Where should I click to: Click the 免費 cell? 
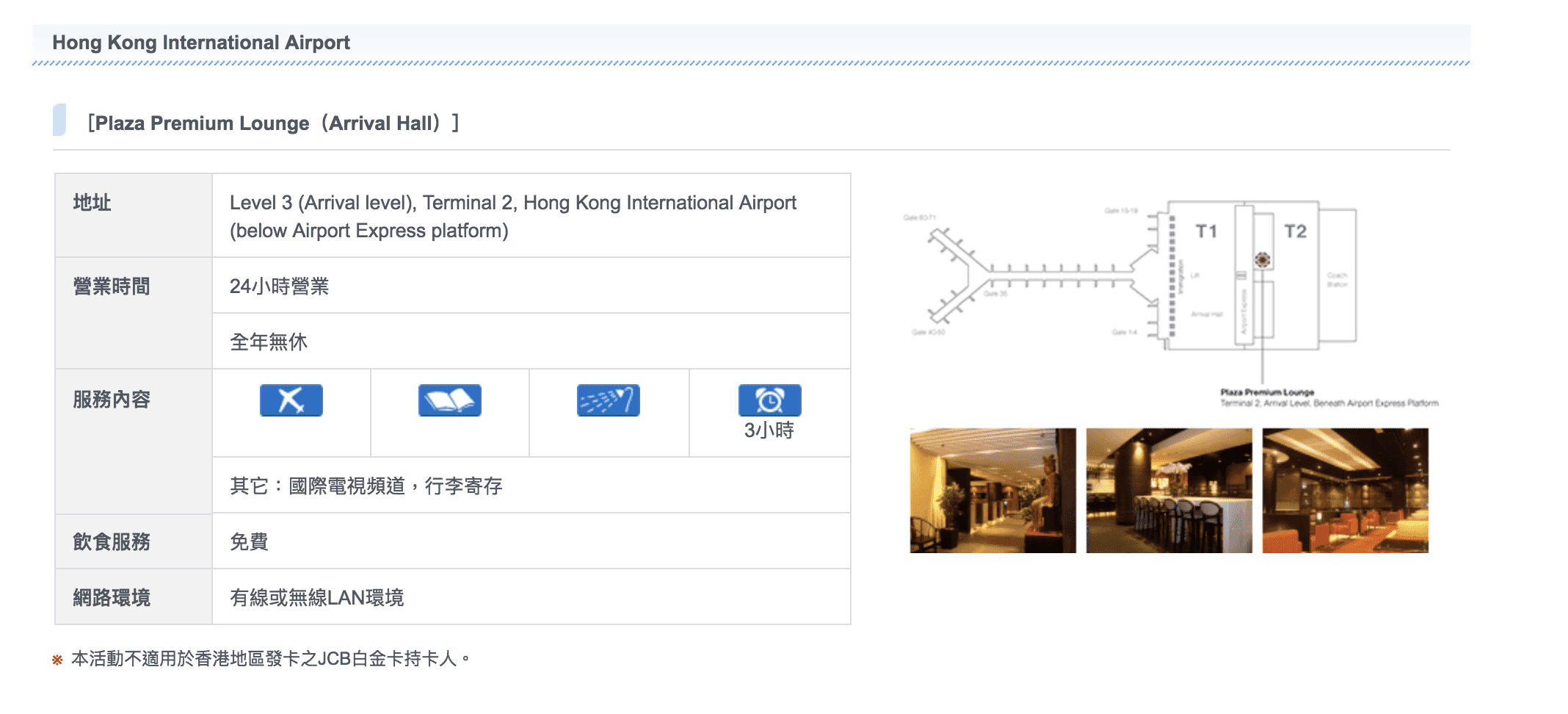531,541
